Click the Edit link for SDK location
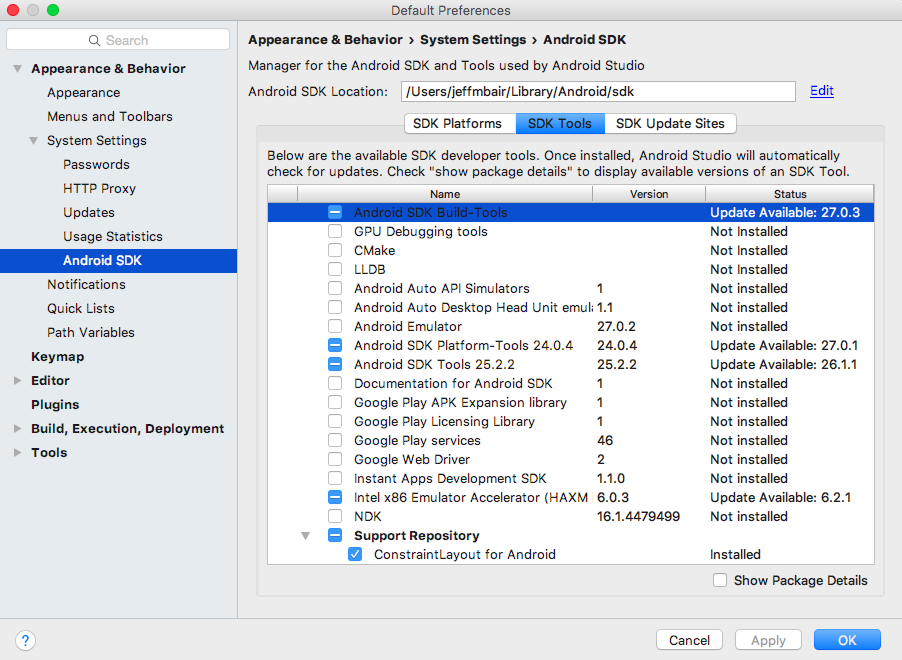This screenshot has height=660, width=902. tap(821, 91)
